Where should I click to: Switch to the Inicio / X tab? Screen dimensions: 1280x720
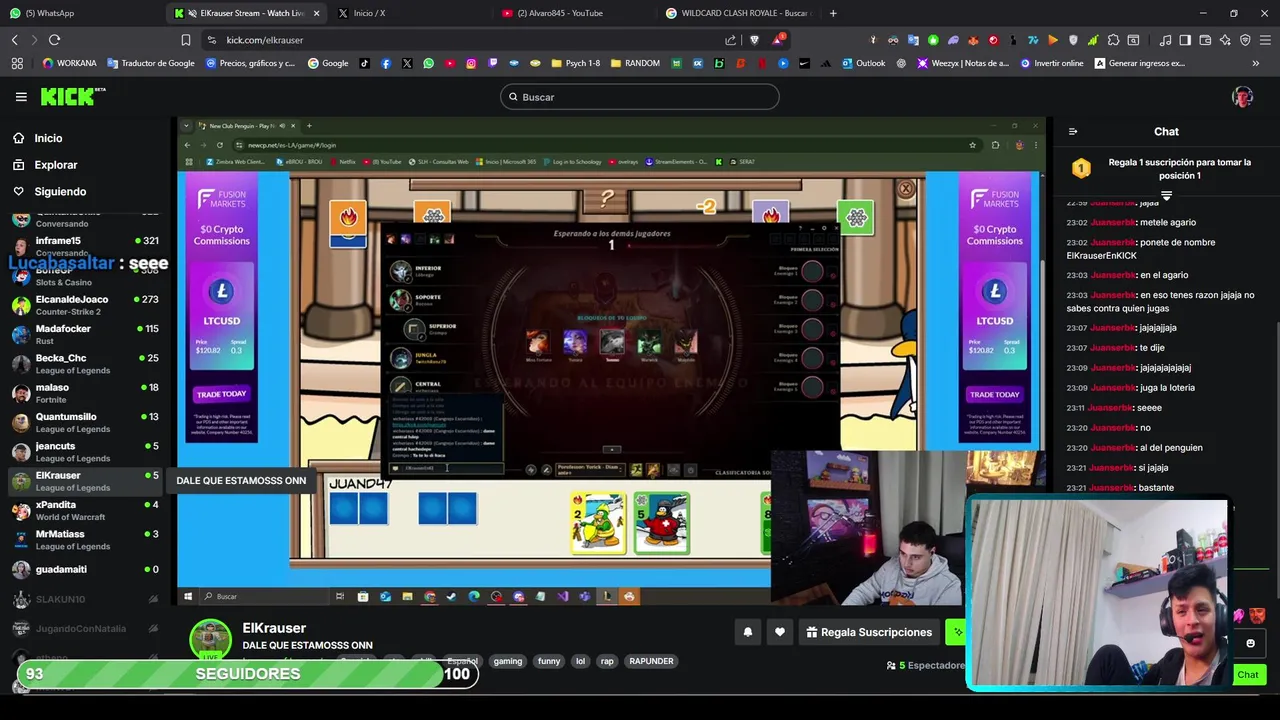(410, 13)
